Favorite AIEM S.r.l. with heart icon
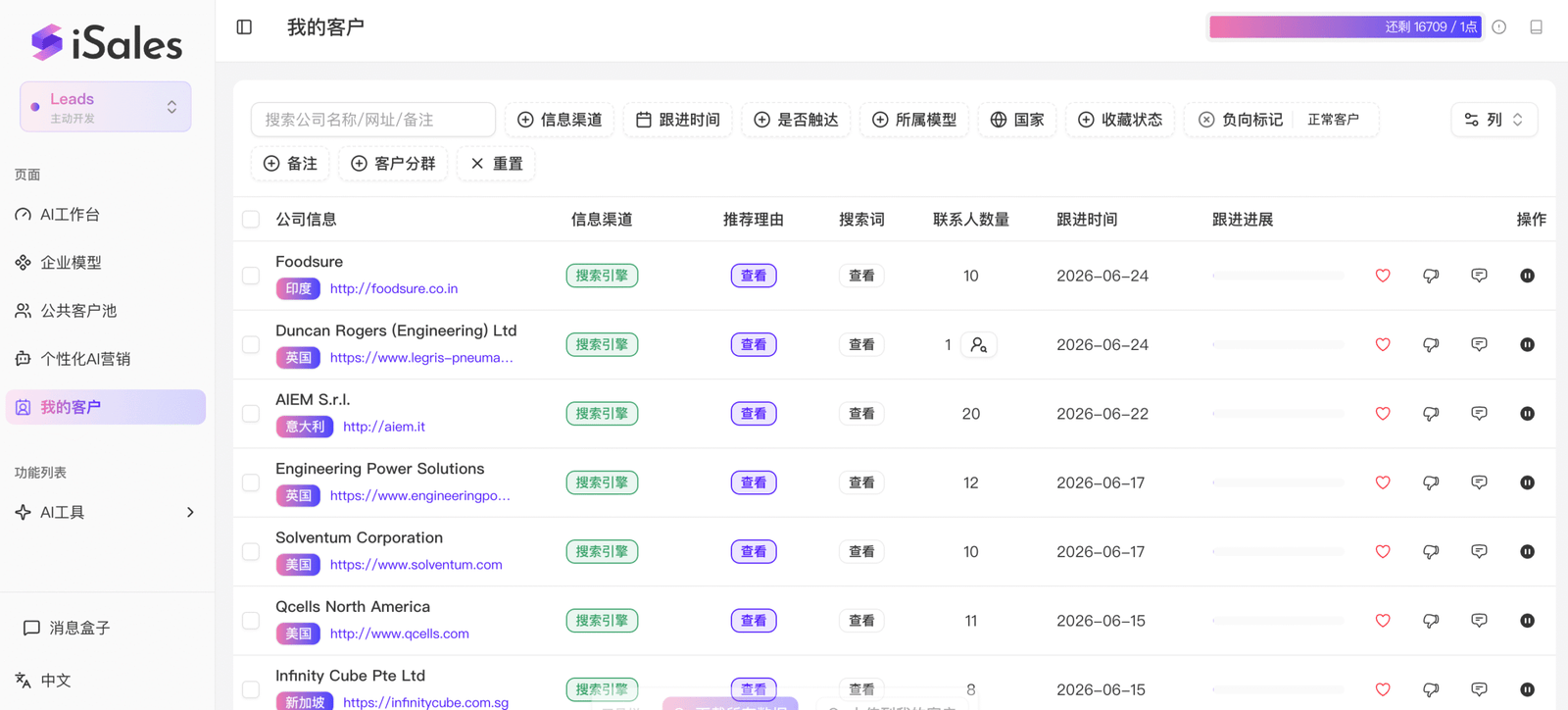Screen dimensions: 1568x710 (1383, 414)
